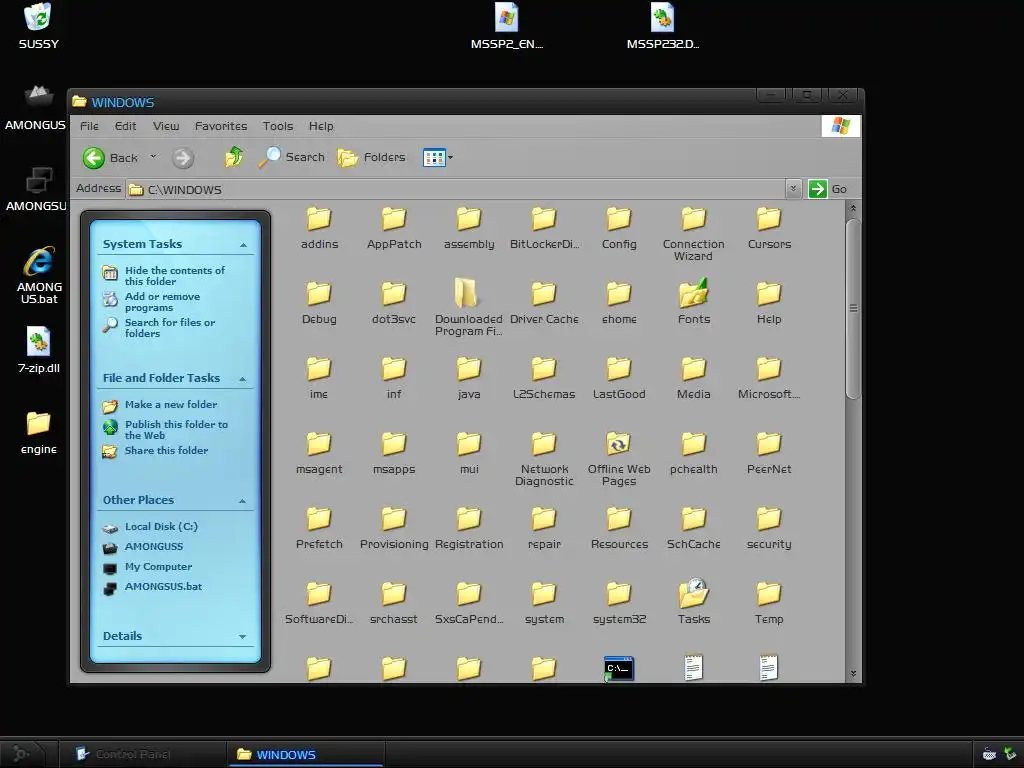The width and height of the screenshot is (1024, 768).
Task: Select the repair folder
Action: pyautogui.click(x=544, y=527)
